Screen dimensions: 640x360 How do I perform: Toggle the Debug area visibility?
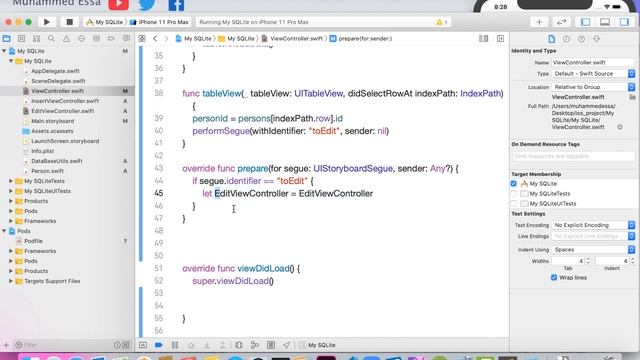604,22
